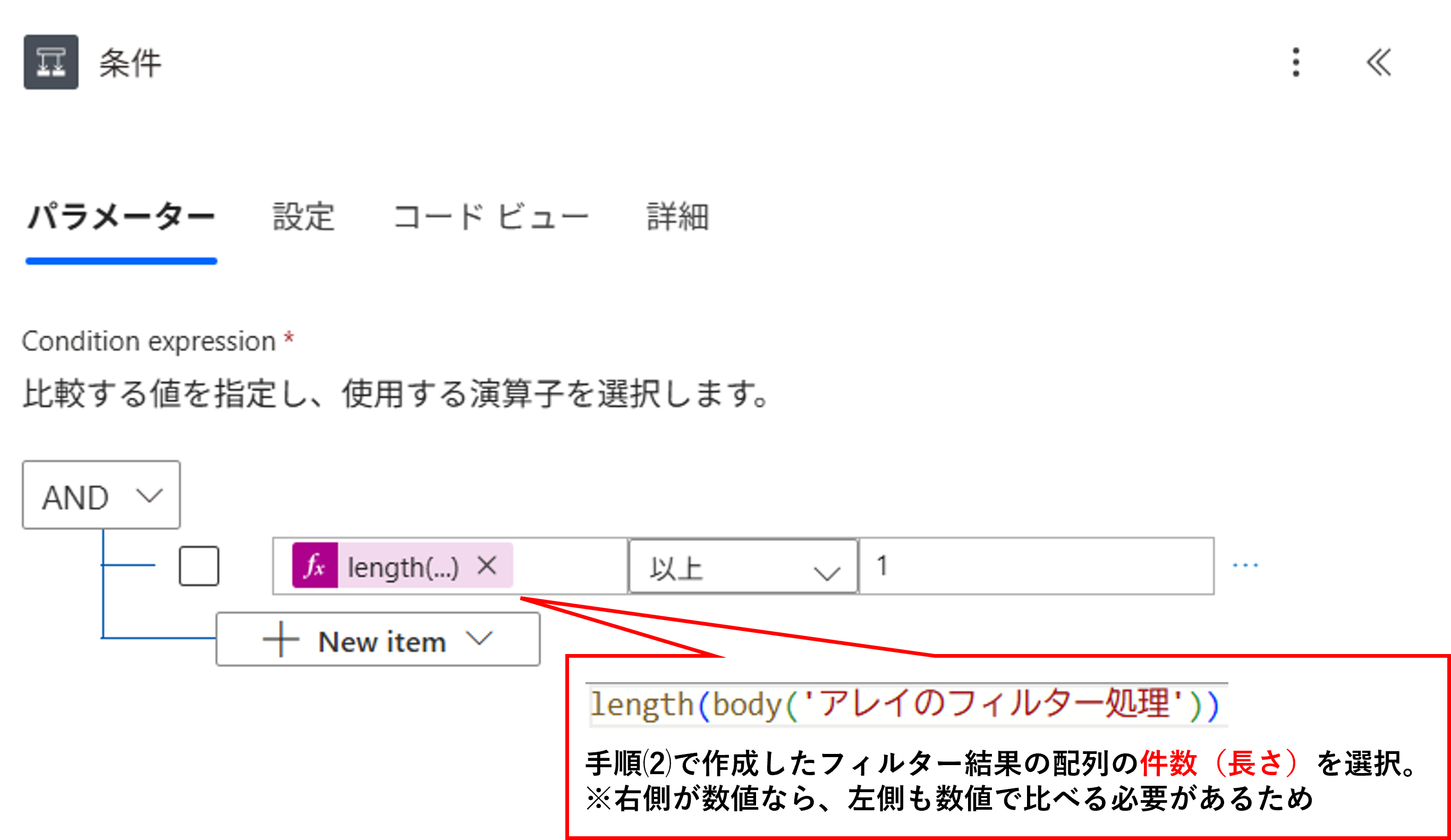Click the value field containing 1

coord(1037,566)
